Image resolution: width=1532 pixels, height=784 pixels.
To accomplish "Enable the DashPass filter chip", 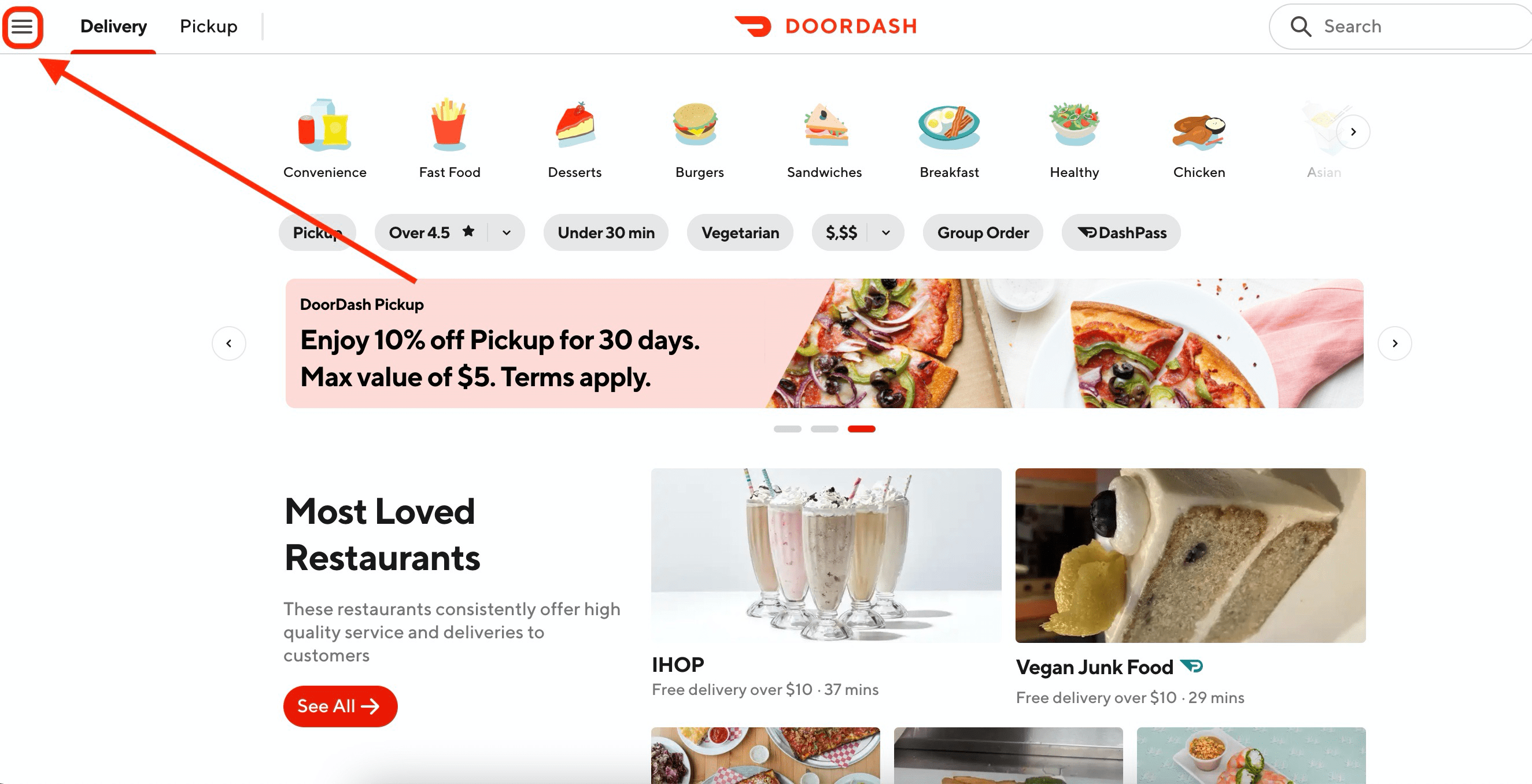I will (1121, 232).
